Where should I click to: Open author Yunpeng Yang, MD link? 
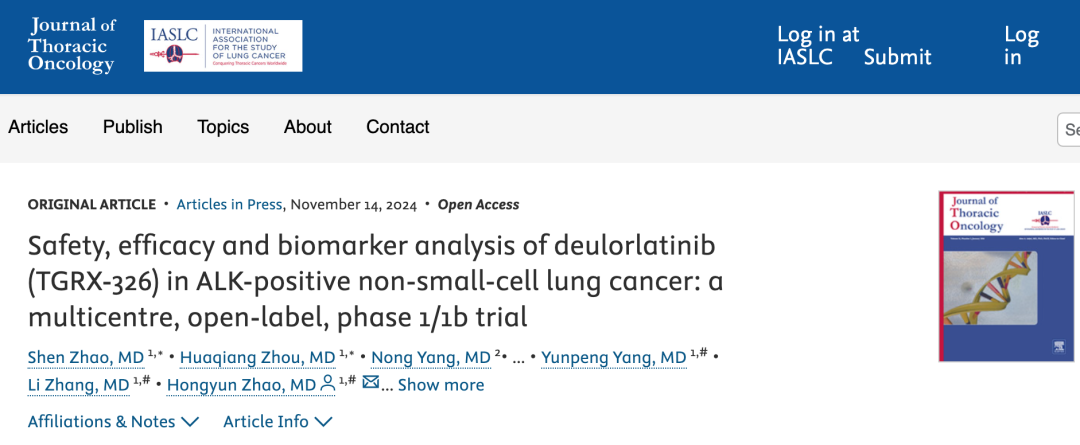(x=613, y=357)
